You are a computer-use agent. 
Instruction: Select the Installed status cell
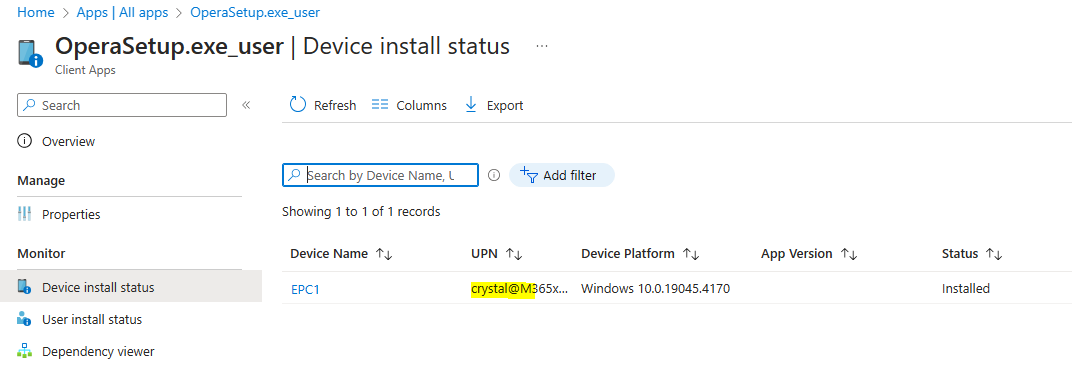[965, 288]
